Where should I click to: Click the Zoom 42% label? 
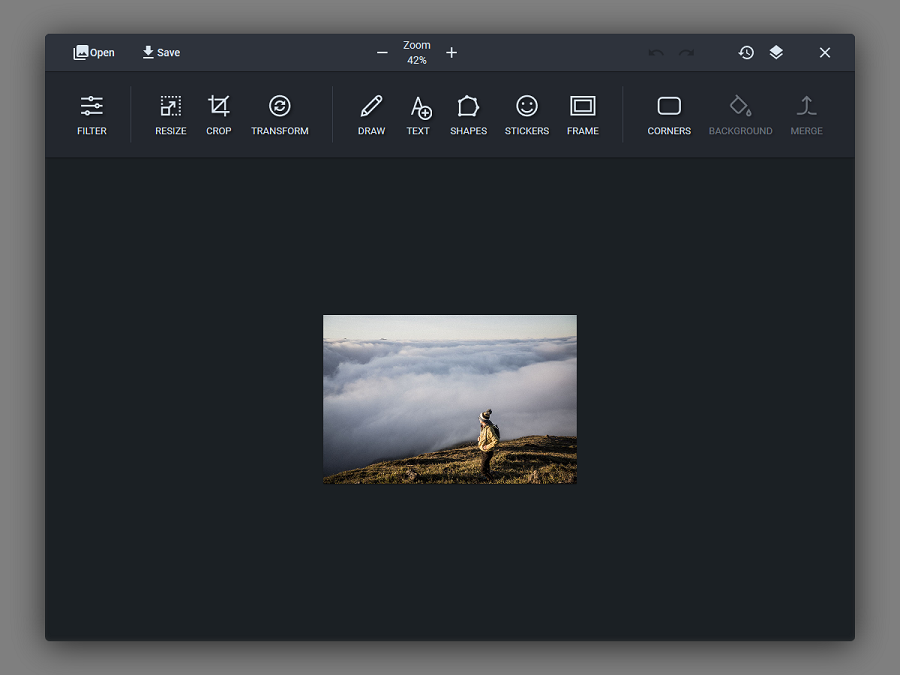click(x=416, y=52)
